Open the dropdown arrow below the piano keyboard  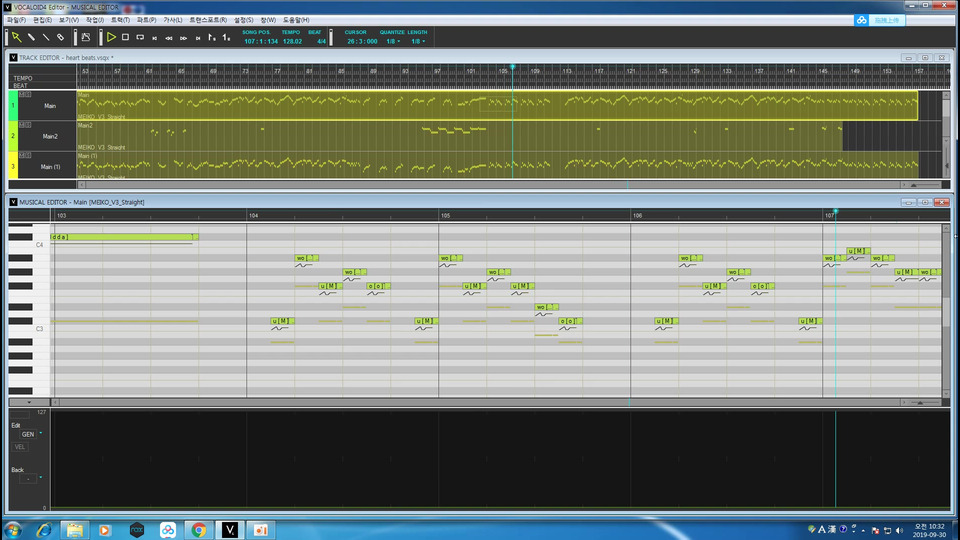(29, 402)
